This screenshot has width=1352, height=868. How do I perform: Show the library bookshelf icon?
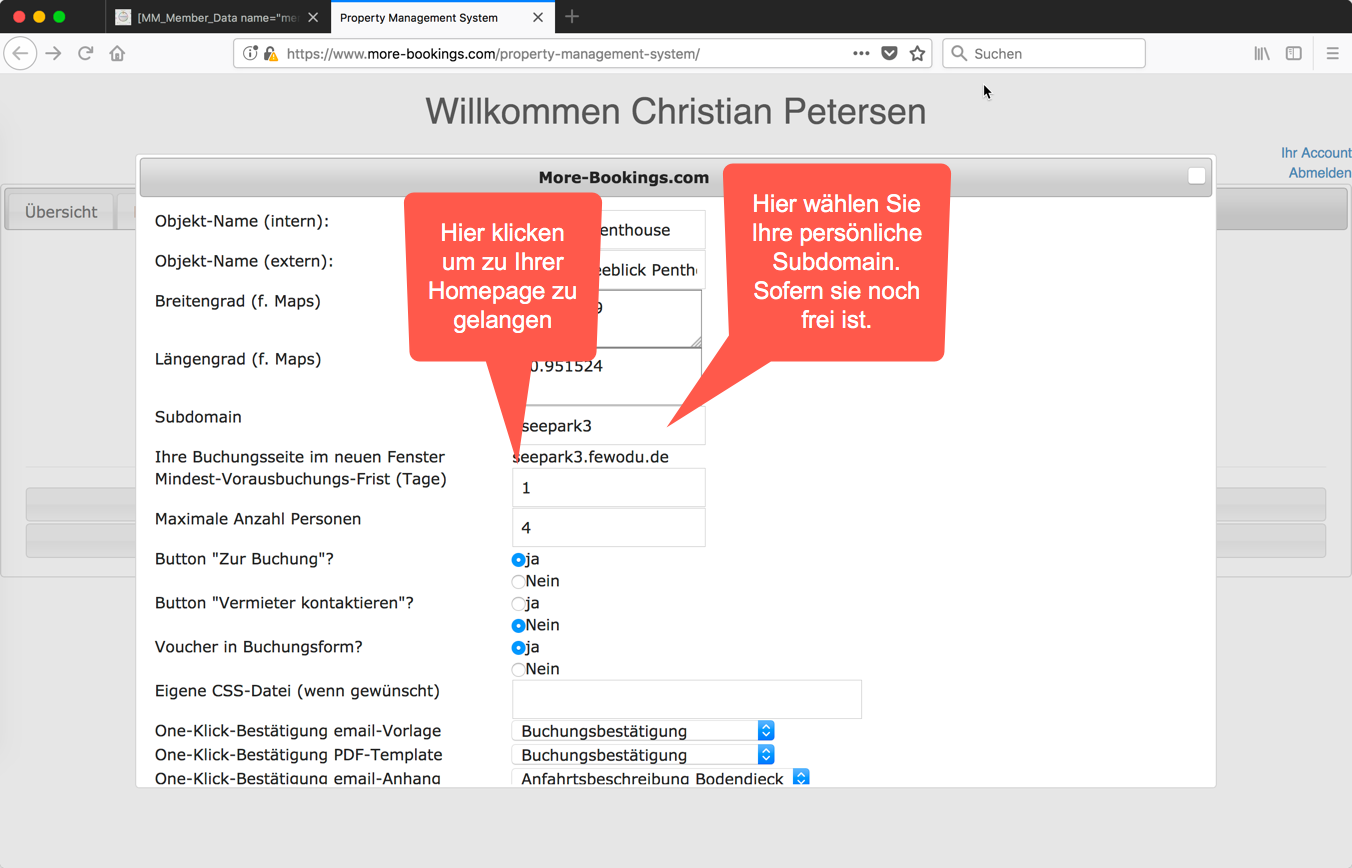tap(1262, 54)
